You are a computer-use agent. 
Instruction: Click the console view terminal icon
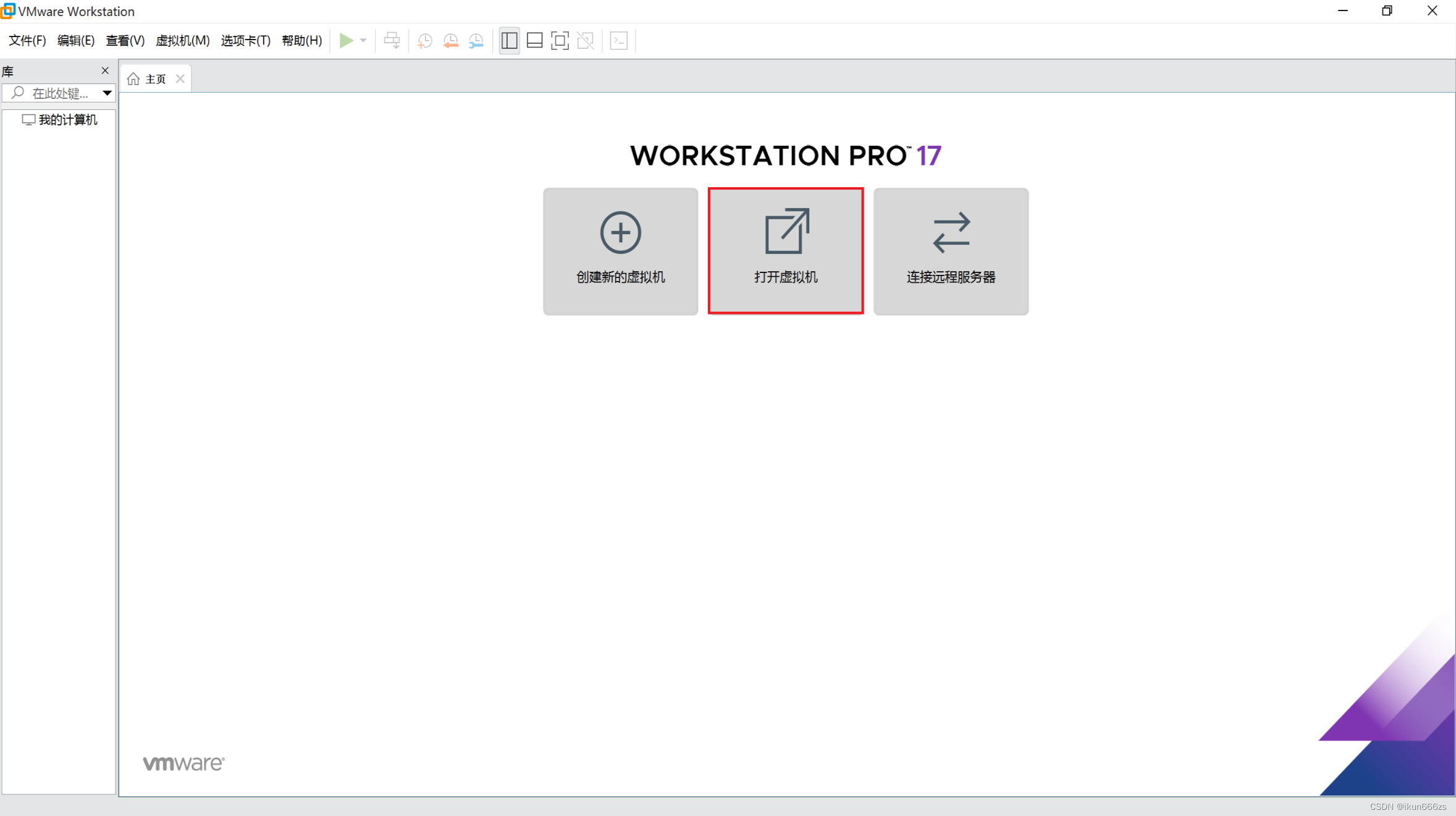(618, 41)
